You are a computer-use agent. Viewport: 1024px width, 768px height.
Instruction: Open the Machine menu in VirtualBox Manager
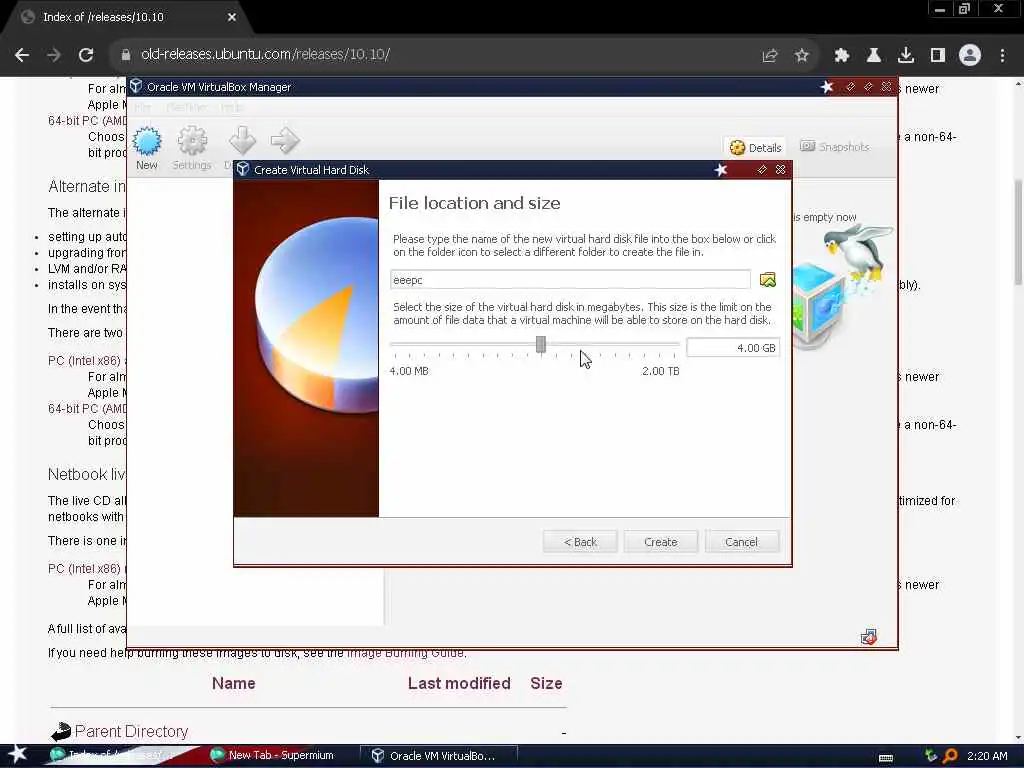[186, 107]
